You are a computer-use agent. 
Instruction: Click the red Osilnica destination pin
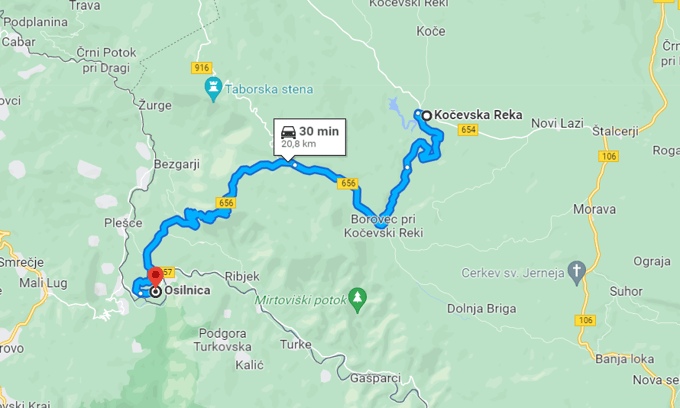pos(155,277)
